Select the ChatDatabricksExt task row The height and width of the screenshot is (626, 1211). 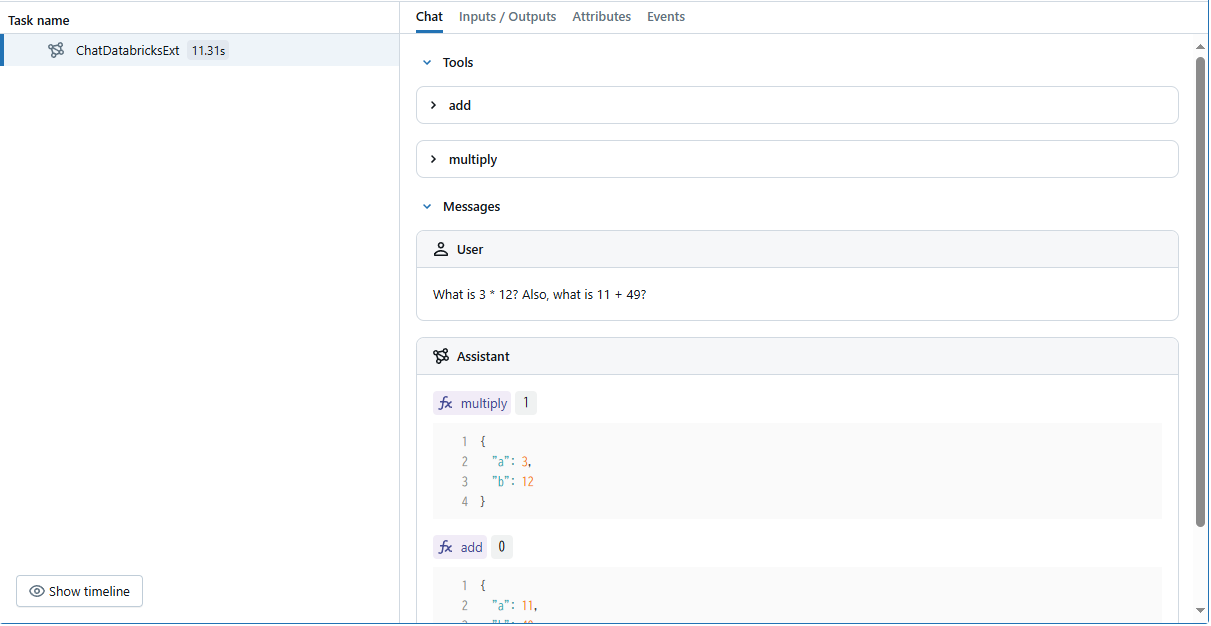[200, 50]
